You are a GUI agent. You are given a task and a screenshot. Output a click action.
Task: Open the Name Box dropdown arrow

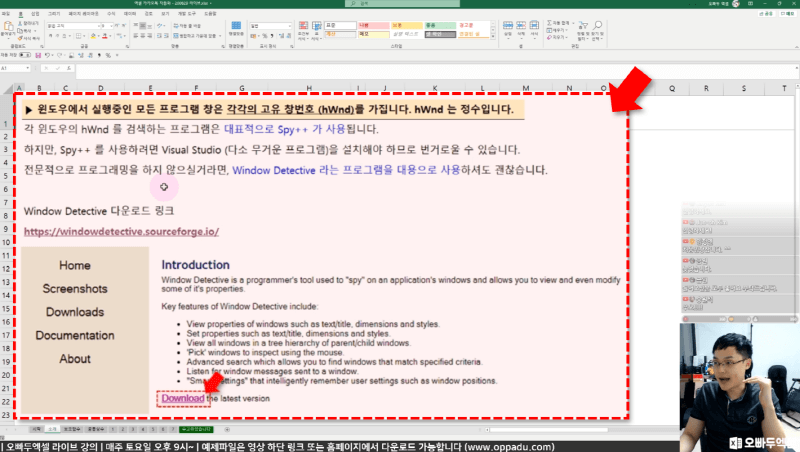pos(28,68)
